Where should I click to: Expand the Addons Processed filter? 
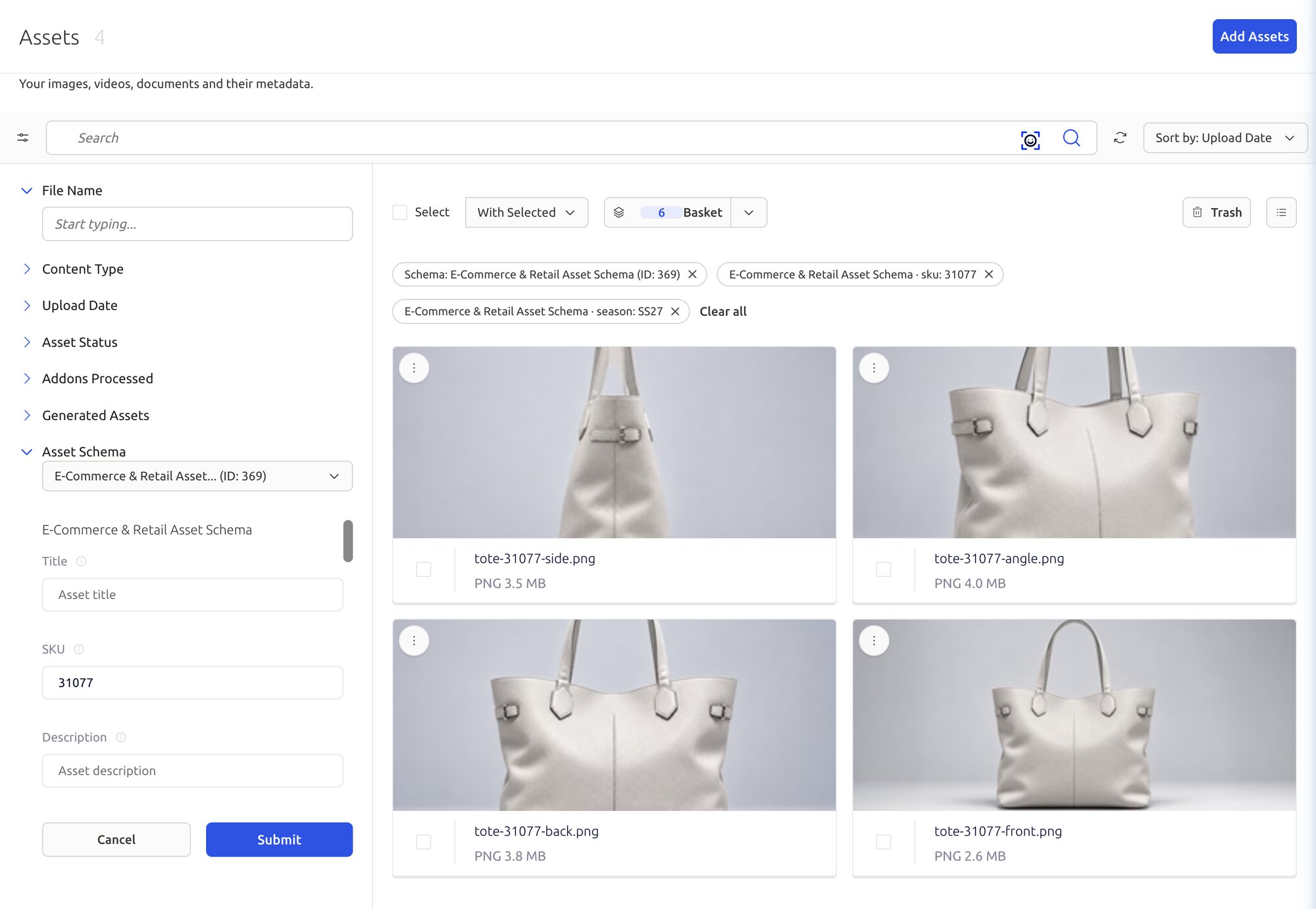27,378
